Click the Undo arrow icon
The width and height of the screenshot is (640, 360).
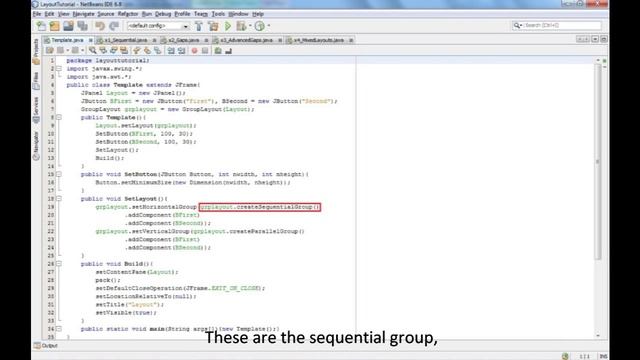tap(100, 26)
